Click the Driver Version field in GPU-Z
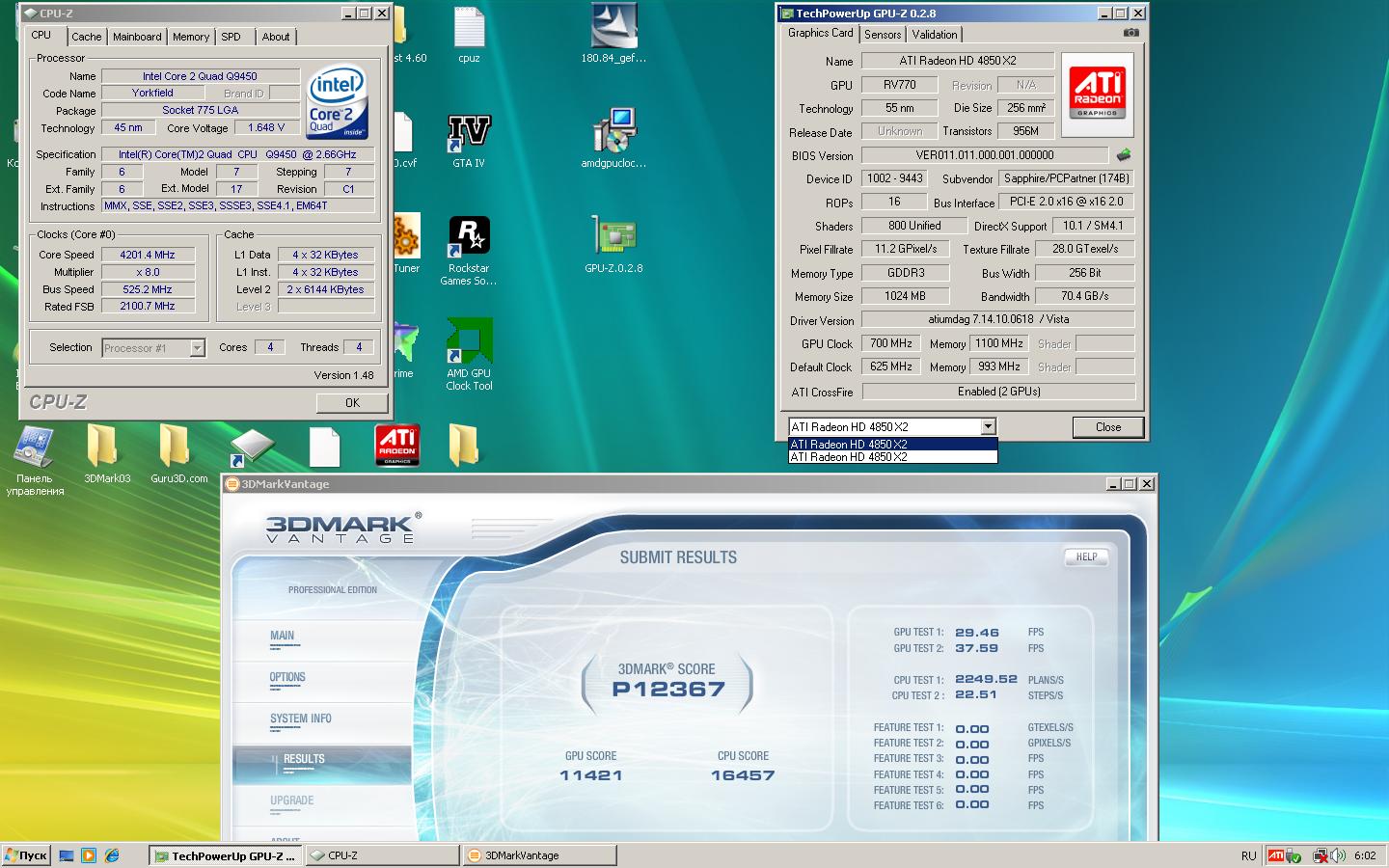This screenshot has height=868, width=1389. [x=998, y=319]
